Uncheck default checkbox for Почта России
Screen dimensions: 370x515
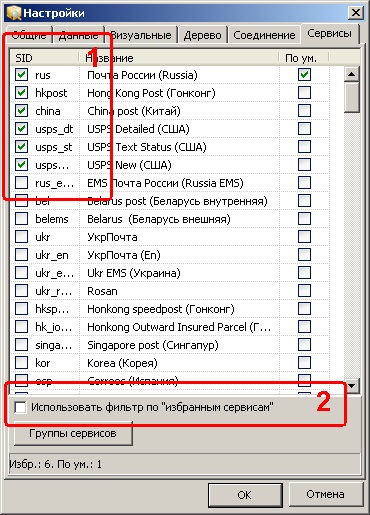pyautogui.click(x=304, y=74)
